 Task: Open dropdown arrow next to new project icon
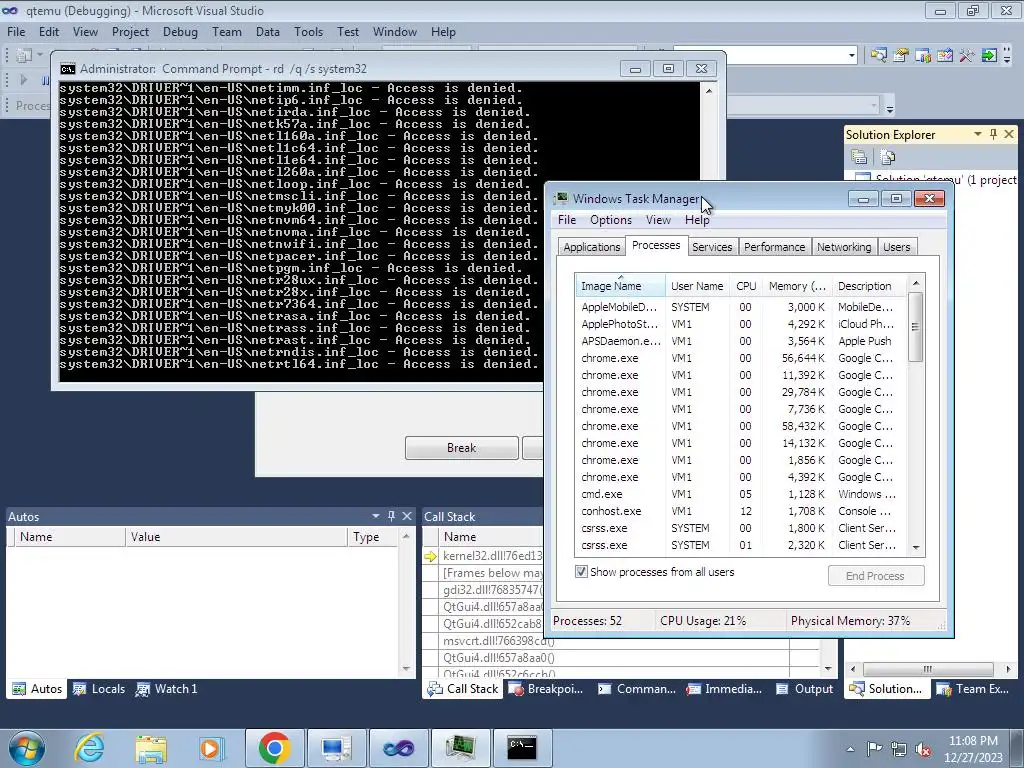(40, 56)
